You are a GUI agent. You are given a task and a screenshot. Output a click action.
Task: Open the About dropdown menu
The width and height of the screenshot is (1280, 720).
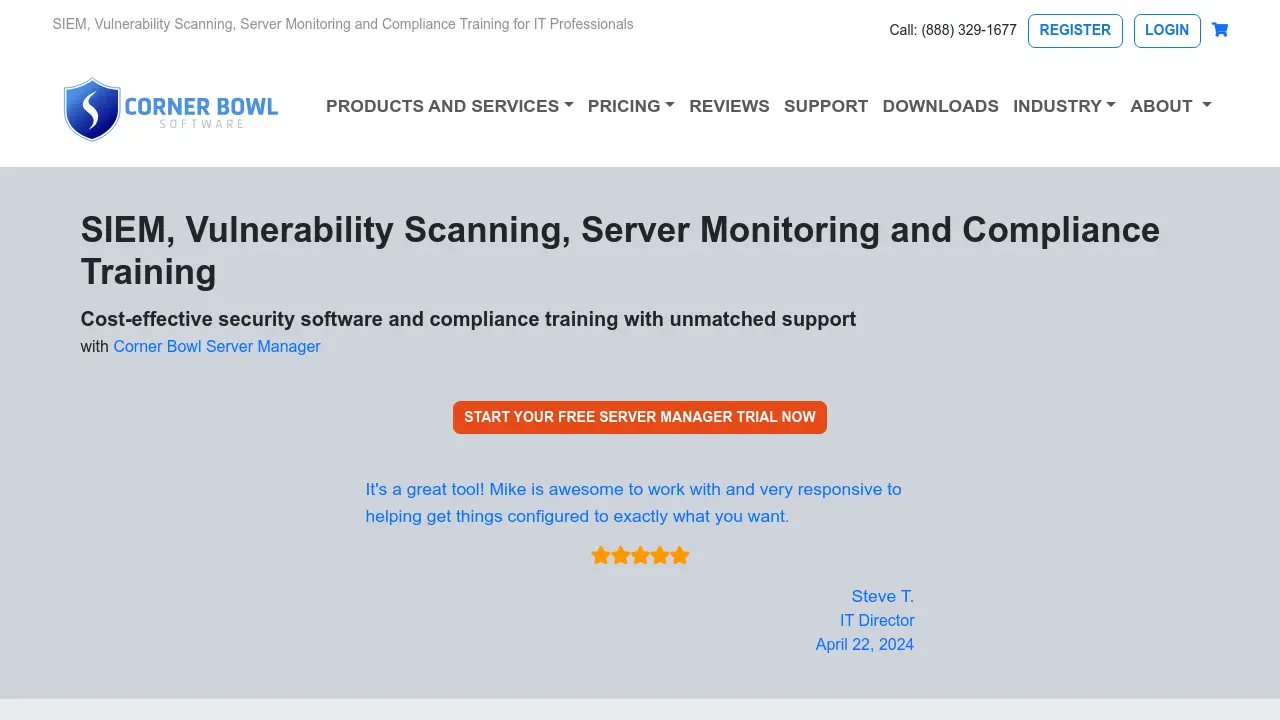coord(1171,106)
